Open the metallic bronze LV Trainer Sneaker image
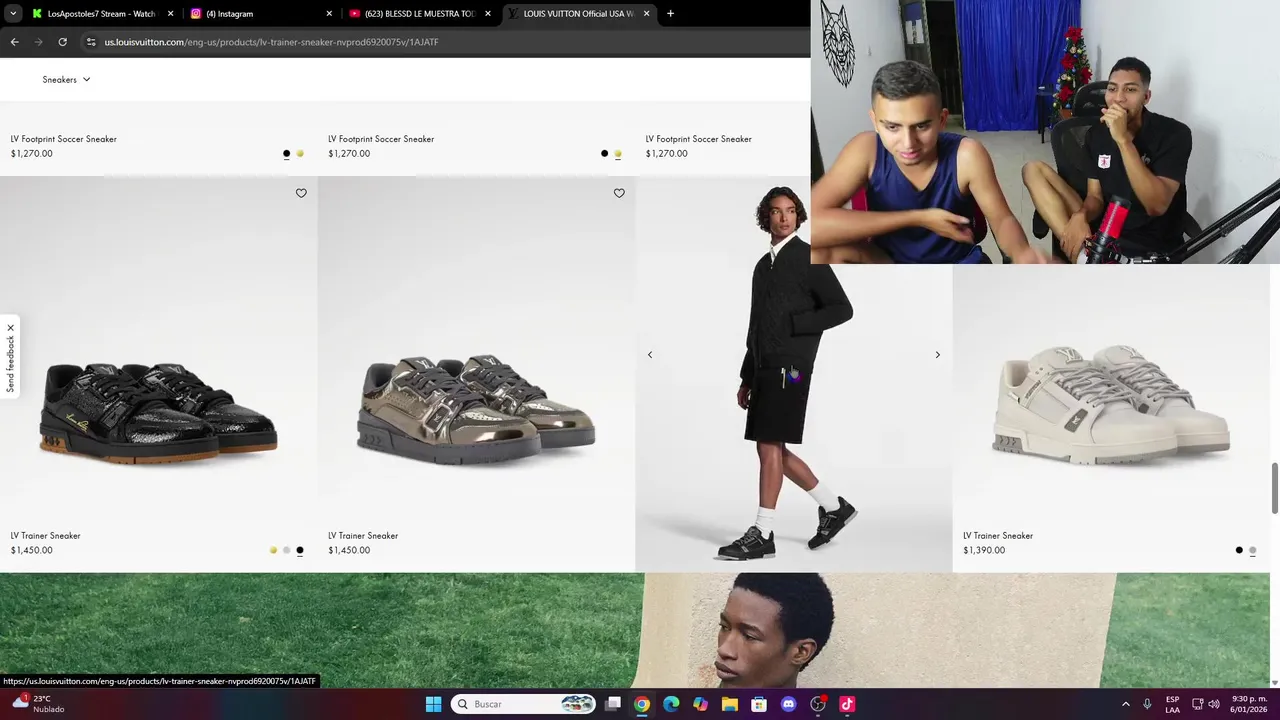This screenshot has height=720, width=1280. tap(476, 410)
